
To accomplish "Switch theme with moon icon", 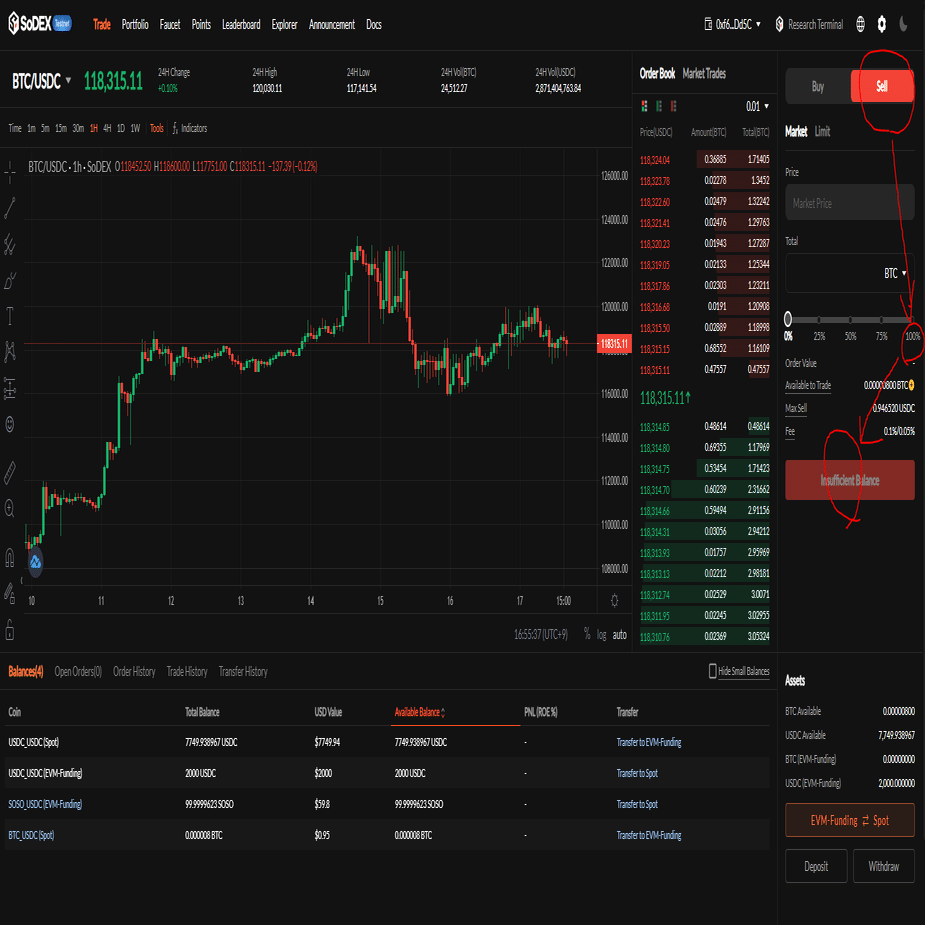I will click(903, 24).
